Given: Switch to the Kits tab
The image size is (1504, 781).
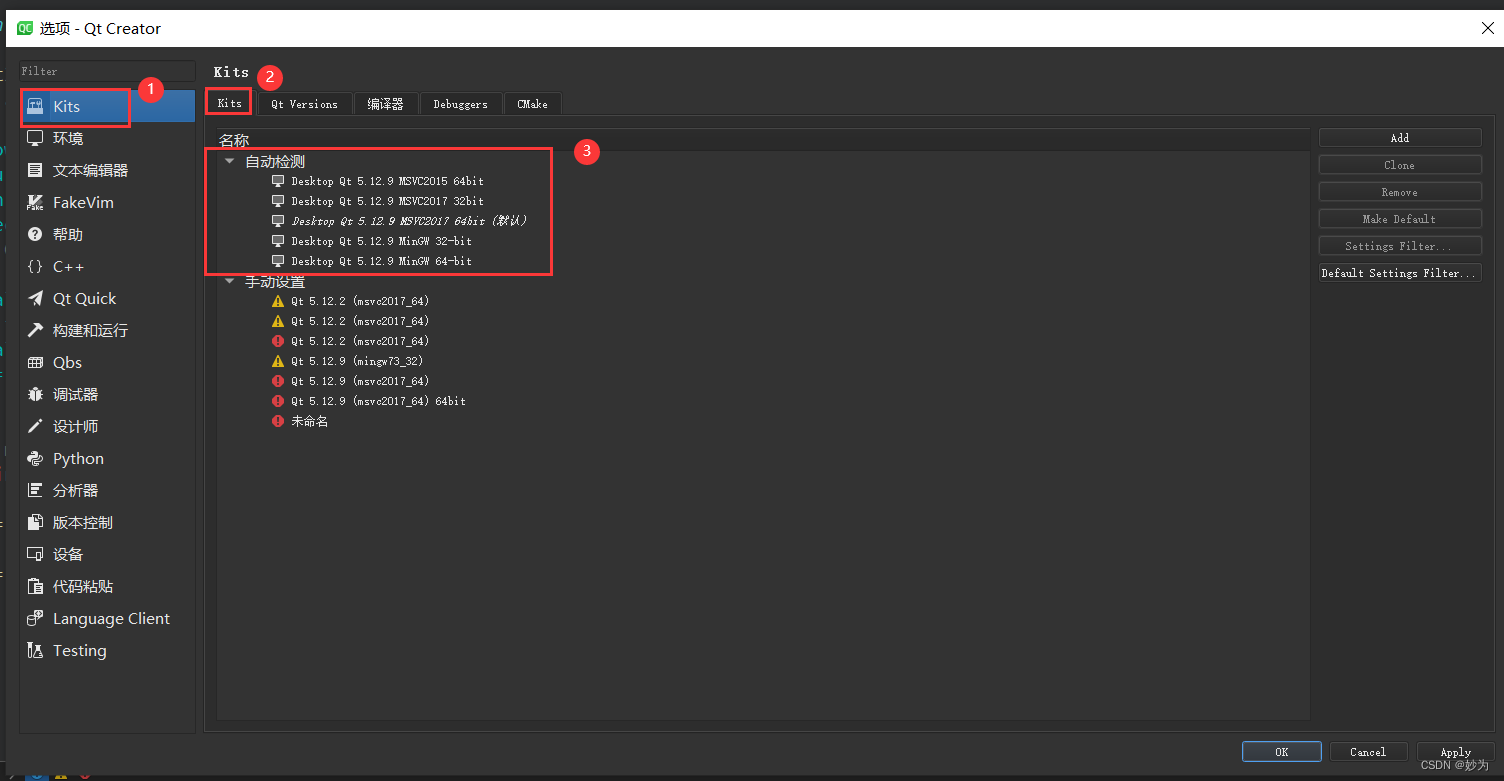Looking at the screenshot, I should [x=230, y=103].
